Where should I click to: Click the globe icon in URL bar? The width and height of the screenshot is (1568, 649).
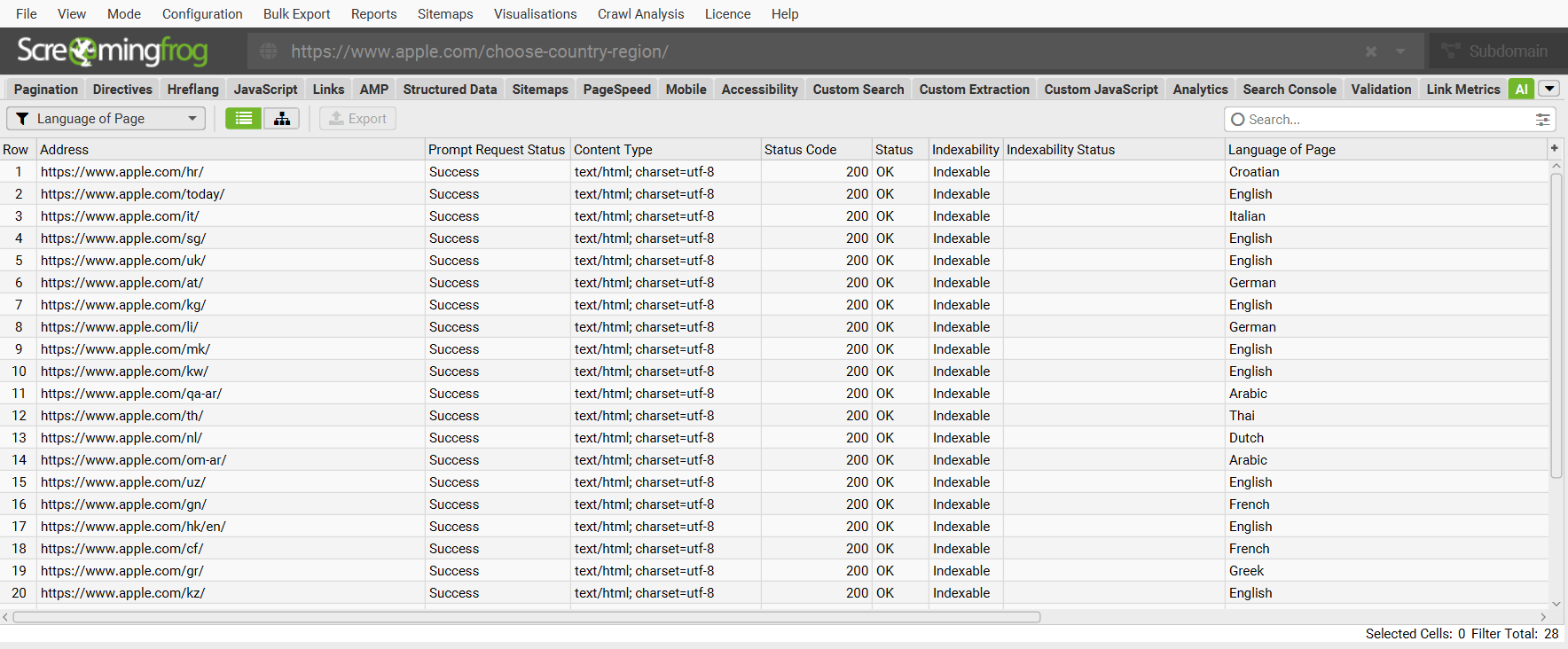click(x=269, y=51)
